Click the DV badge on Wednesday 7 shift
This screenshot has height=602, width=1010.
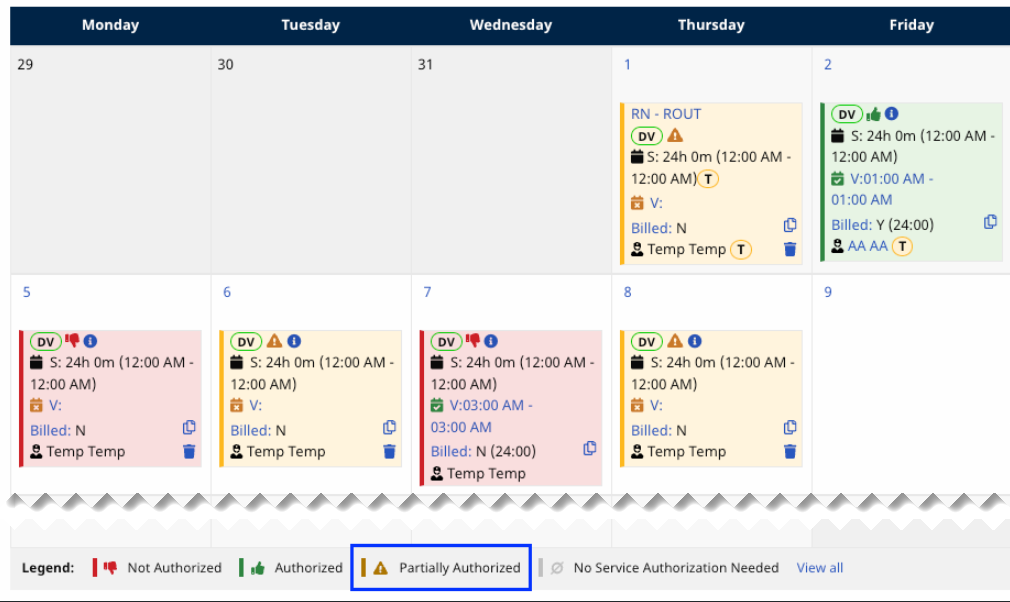coord(446,342)
